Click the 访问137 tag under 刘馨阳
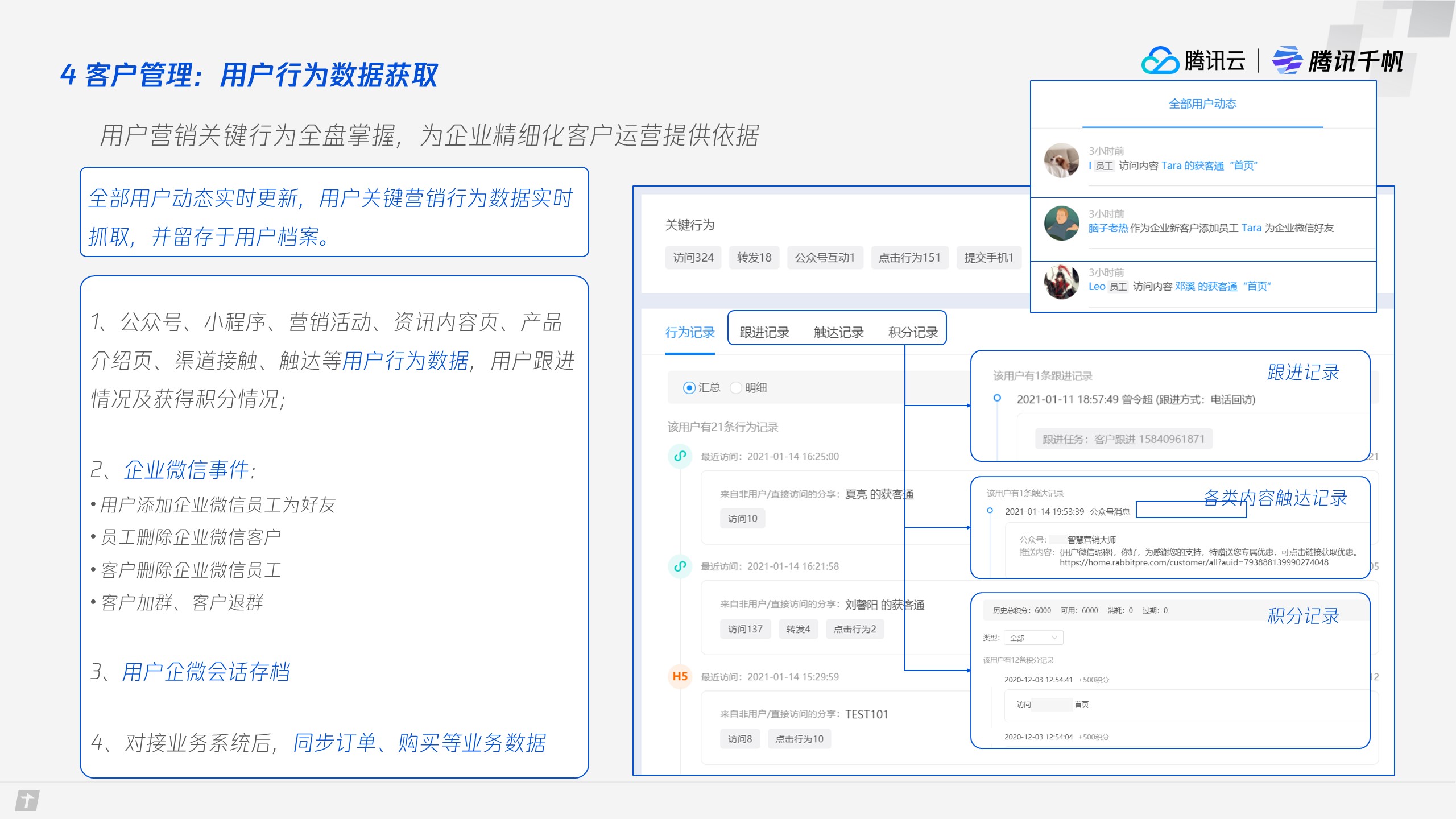The width and height of the screenshot is (1456, 819). coord(745,629)
